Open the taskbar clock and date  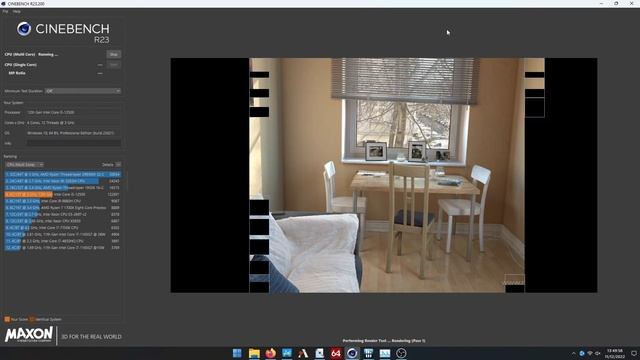pos(614,353)
